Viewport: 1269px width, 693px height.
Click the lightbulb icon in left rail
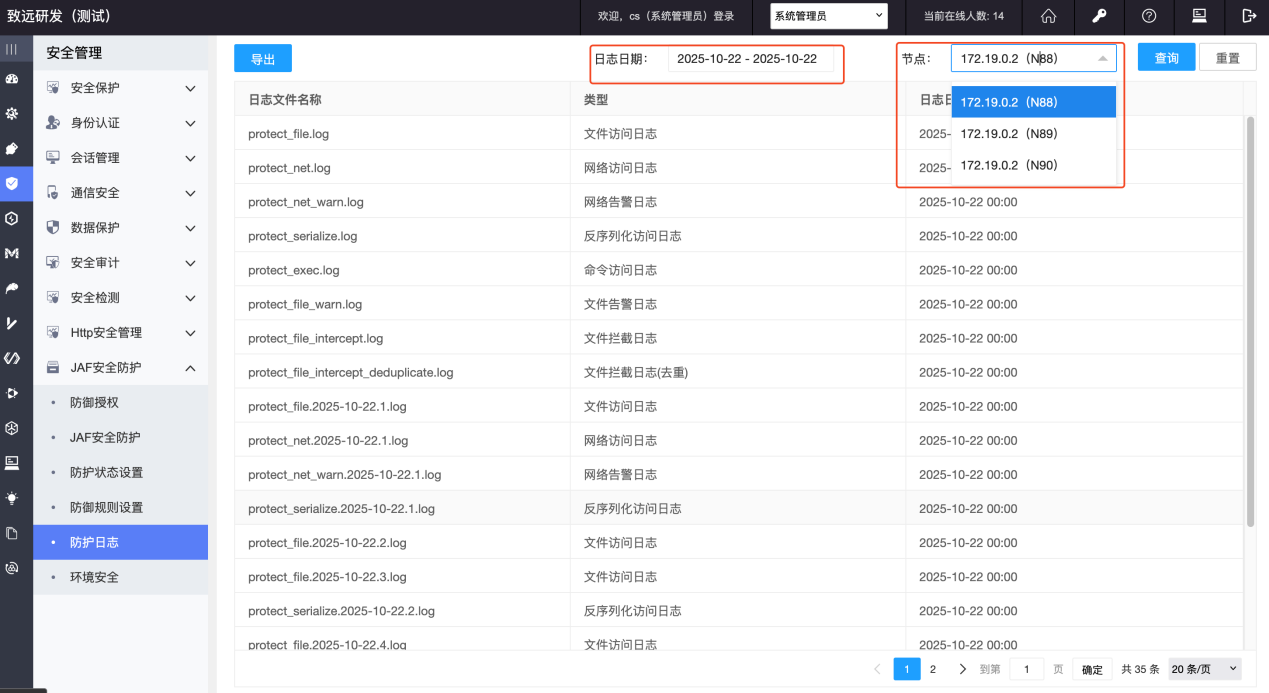(12, 497)
